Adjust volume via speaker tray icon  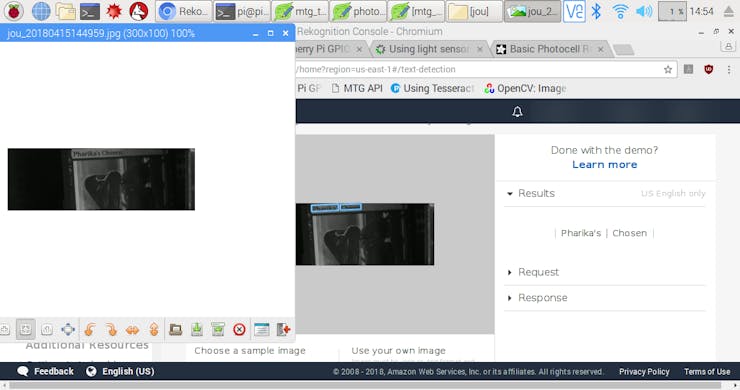coord(644,11)
